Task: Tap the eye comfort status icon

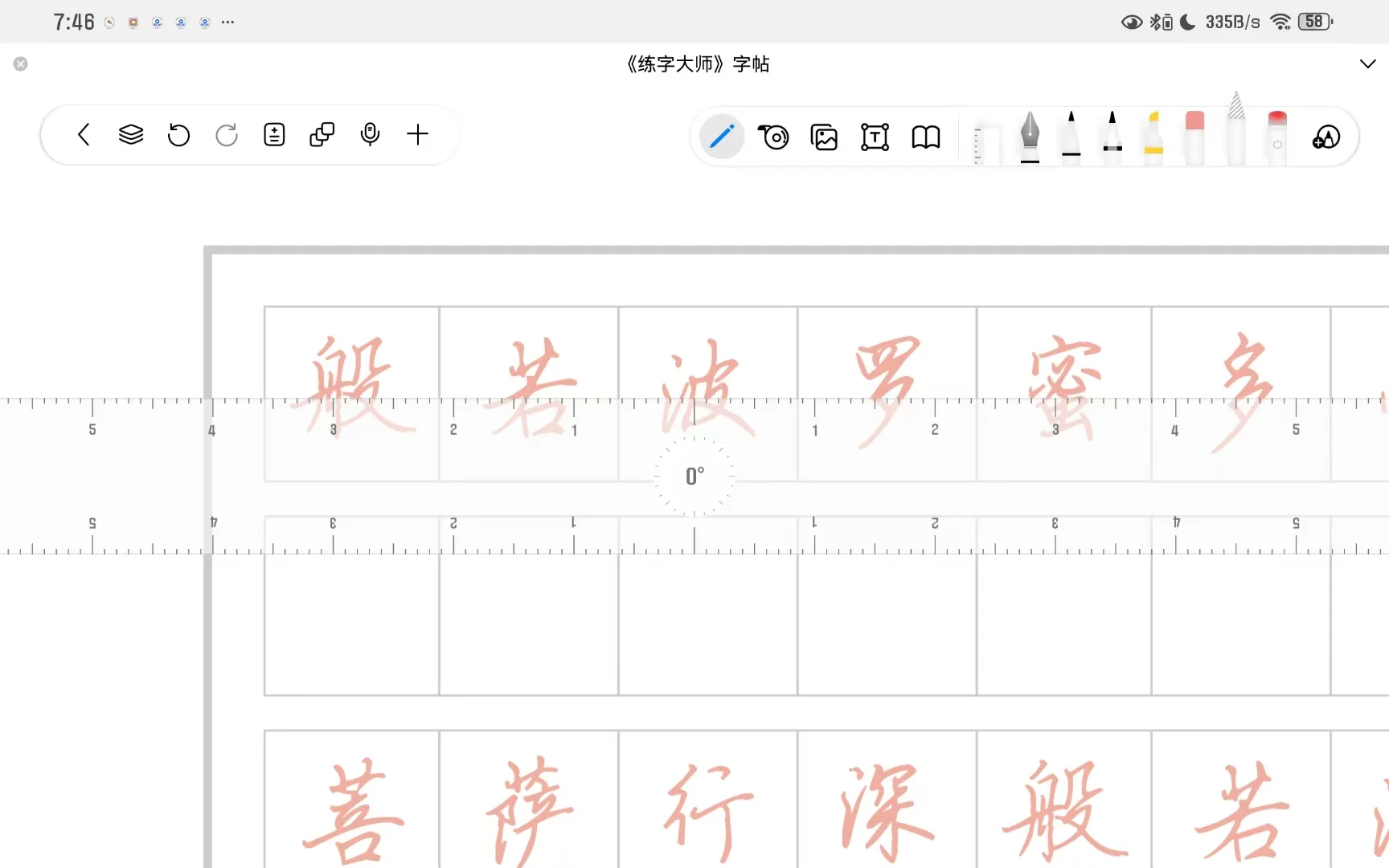Action: tap(1132, 23)
